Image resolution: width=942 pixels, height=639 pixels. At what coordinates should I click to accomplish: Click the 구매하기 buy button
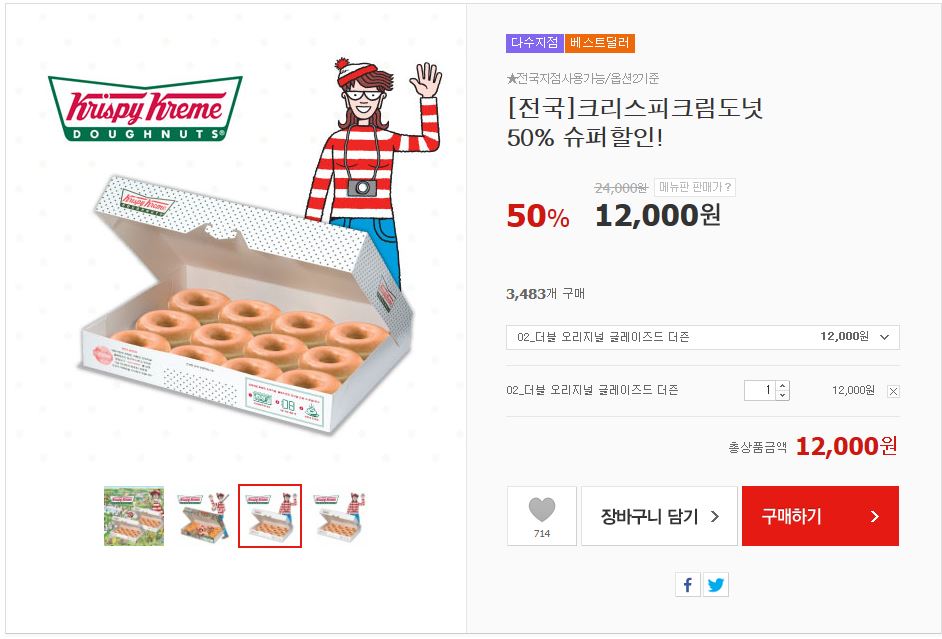[820, 516]
